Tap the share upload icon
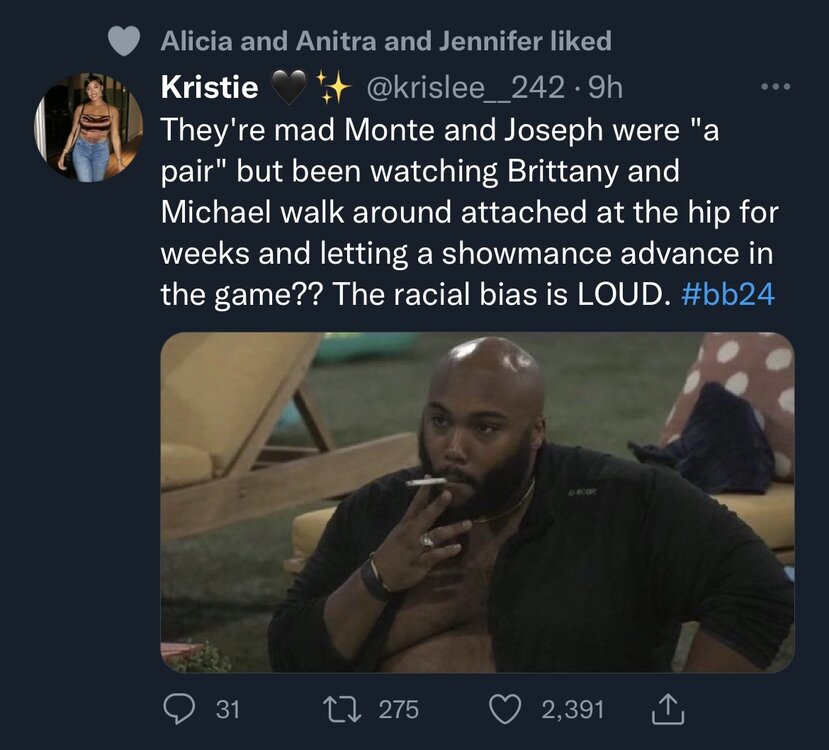Screen dimensions: 829x750 (664, 709)
